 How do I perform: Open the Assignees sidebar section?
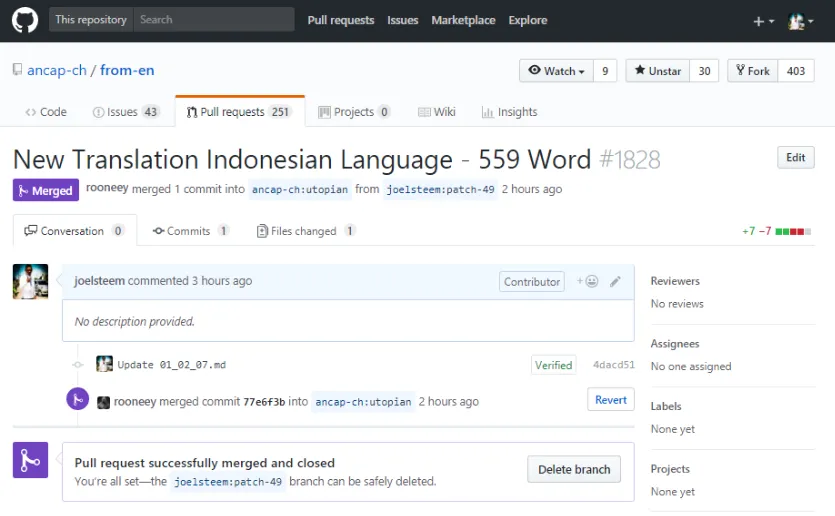(x=675, y=343)
